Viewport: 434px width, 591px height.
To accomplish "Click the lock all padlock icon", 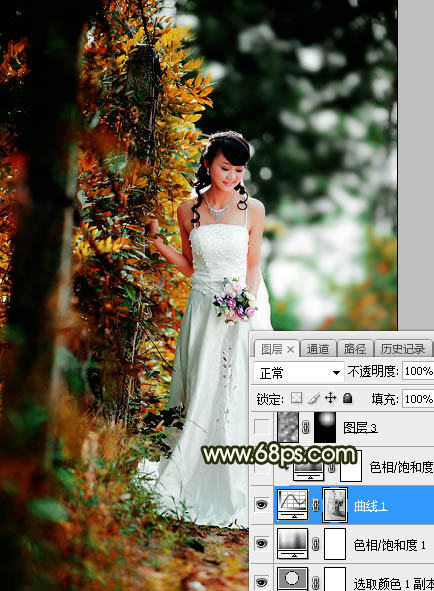I will tap(347, 398).
